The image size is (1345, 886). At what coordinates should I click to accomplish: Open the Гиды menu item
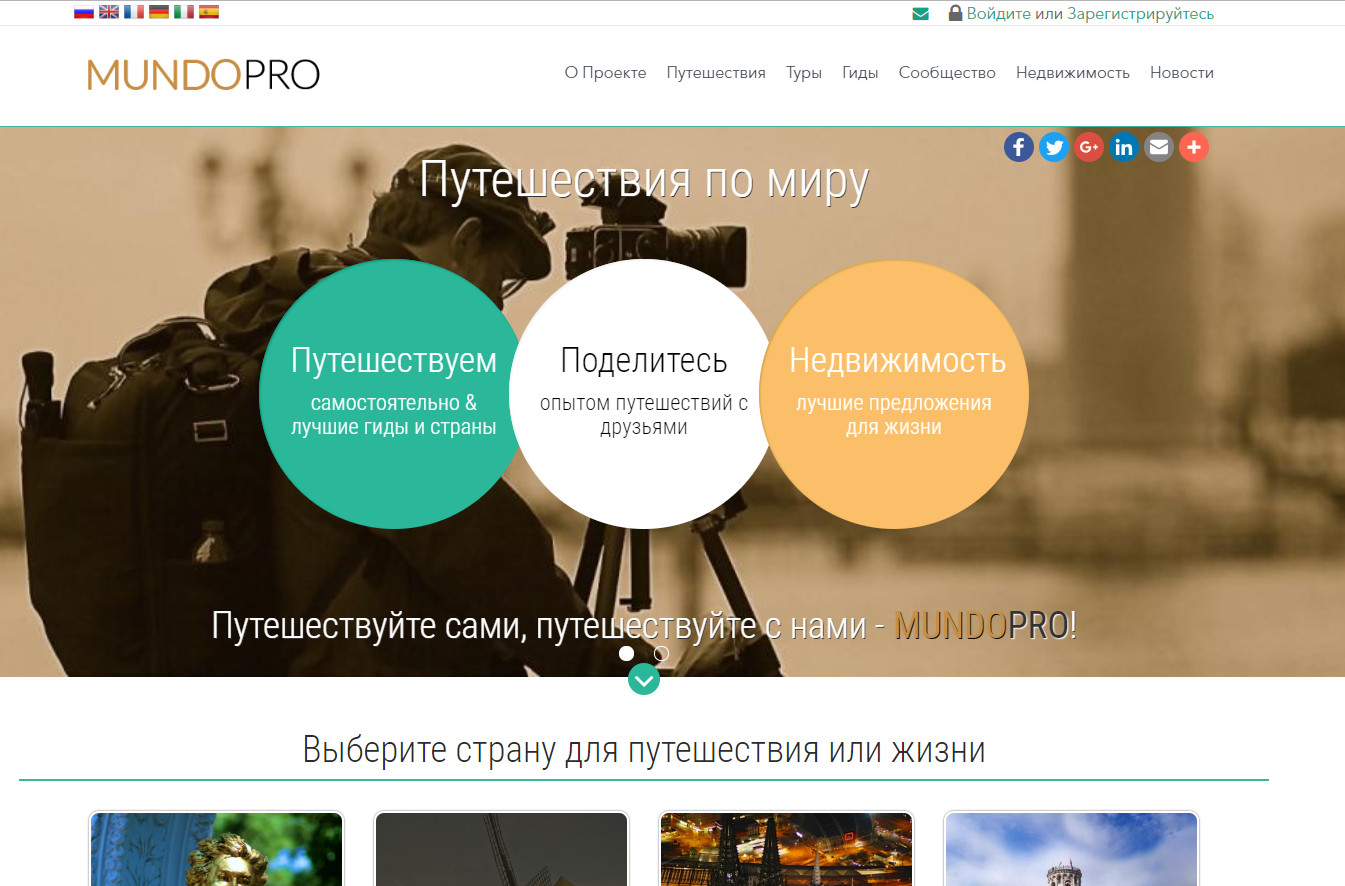[x=860, y=72]
